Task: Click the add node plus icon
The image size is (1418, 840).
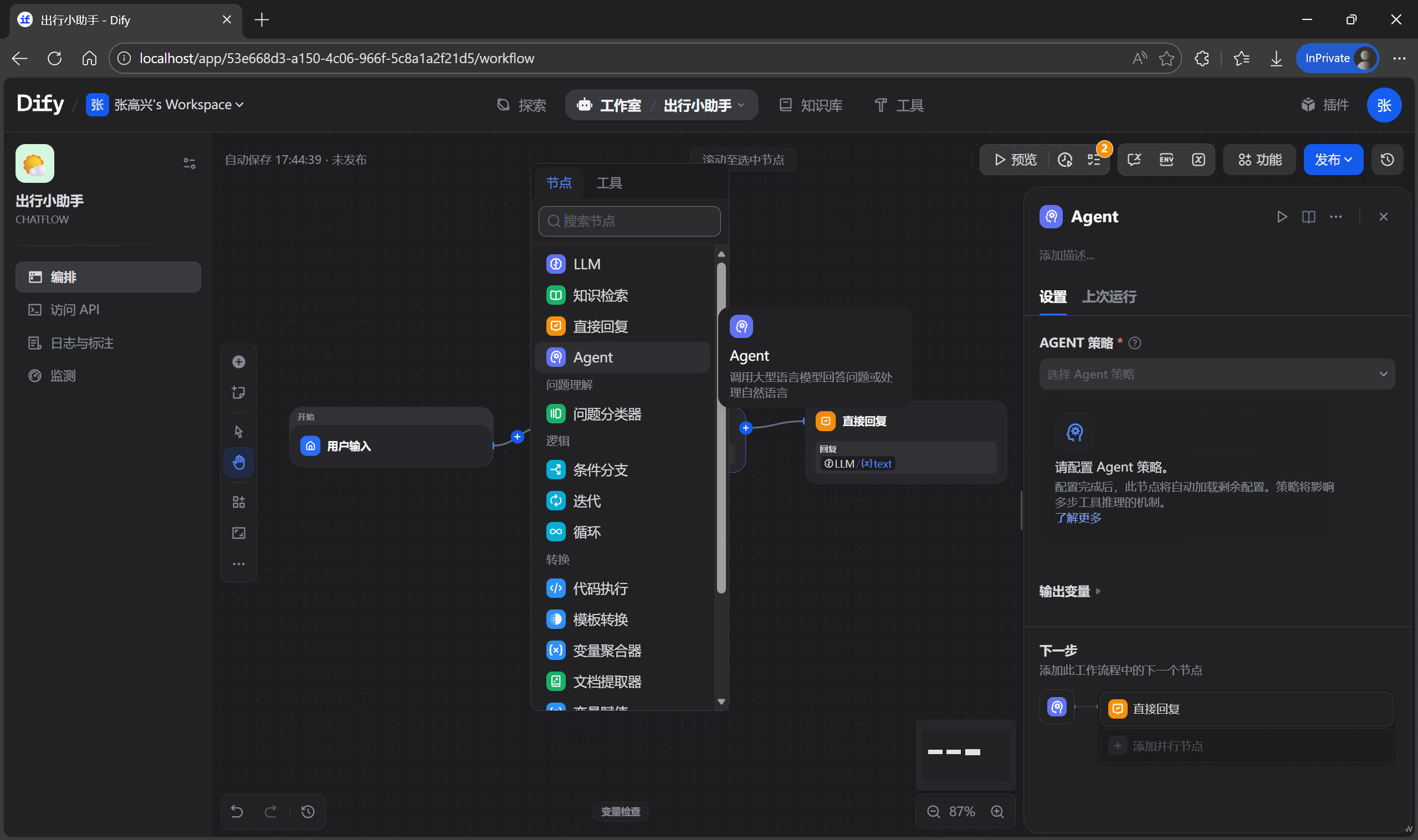Action: (x=238, y=362)
